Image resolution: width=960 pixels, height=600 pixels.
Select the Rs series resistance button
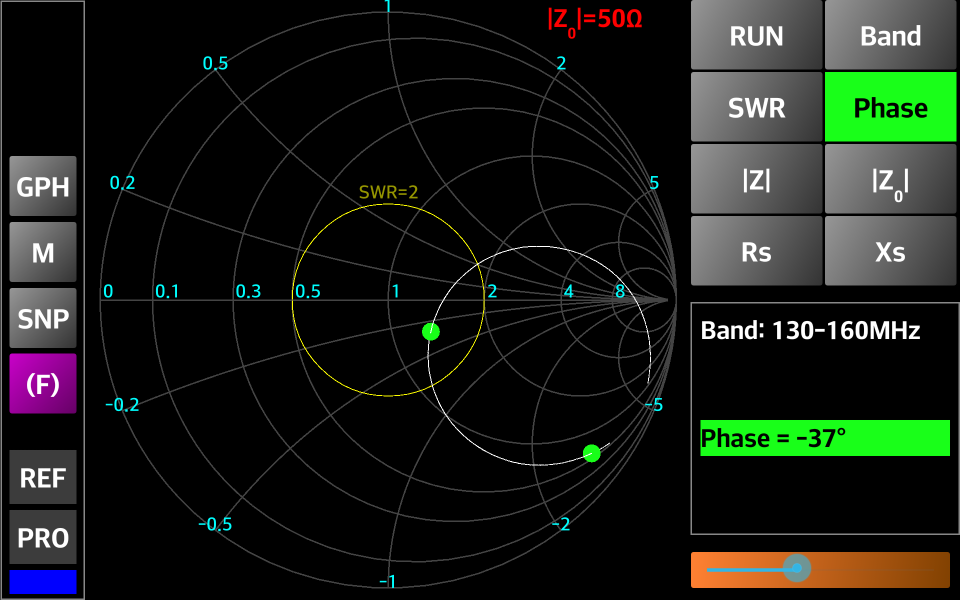tap(756, 251)
